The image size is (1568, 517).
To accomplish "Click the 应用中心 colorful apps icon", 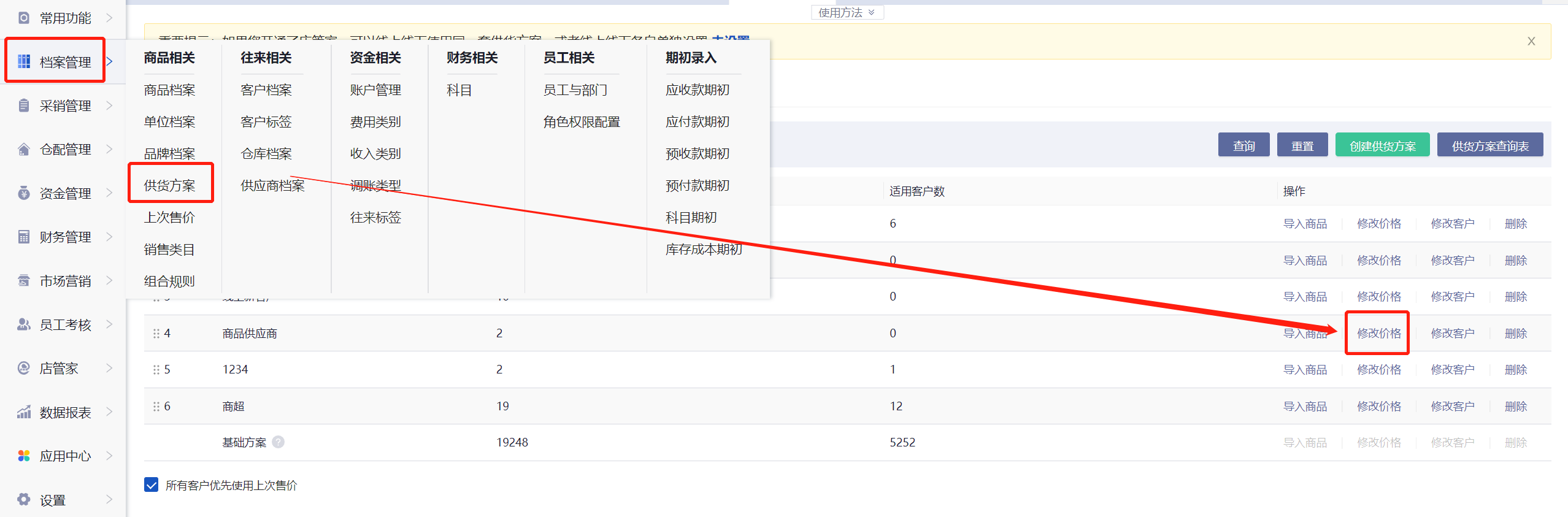I will pos(24,456).
